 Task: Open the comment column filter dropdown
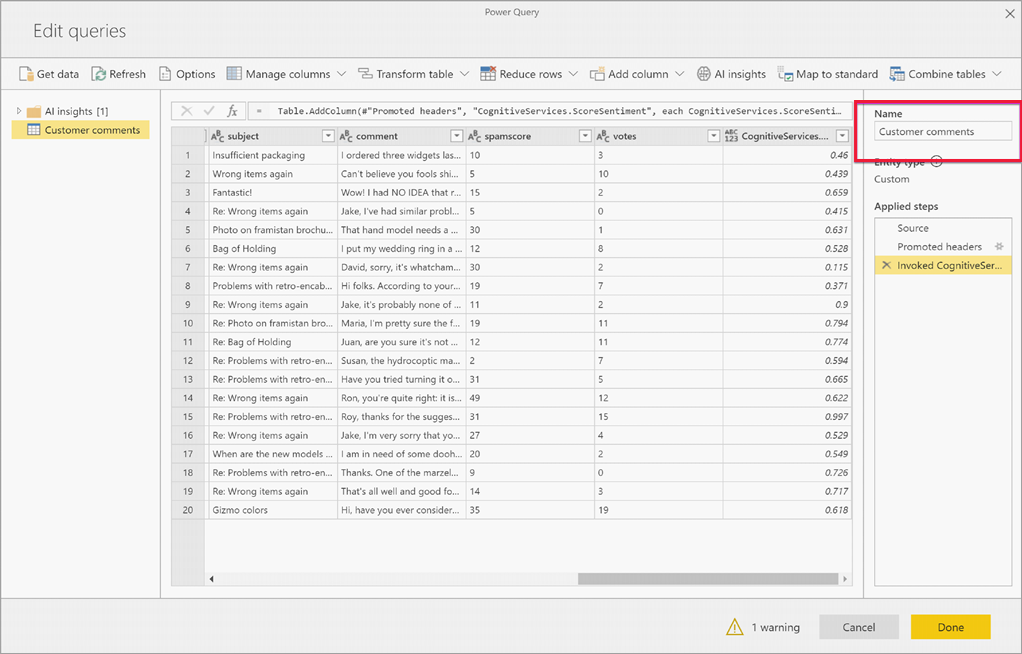click(456, 136)
